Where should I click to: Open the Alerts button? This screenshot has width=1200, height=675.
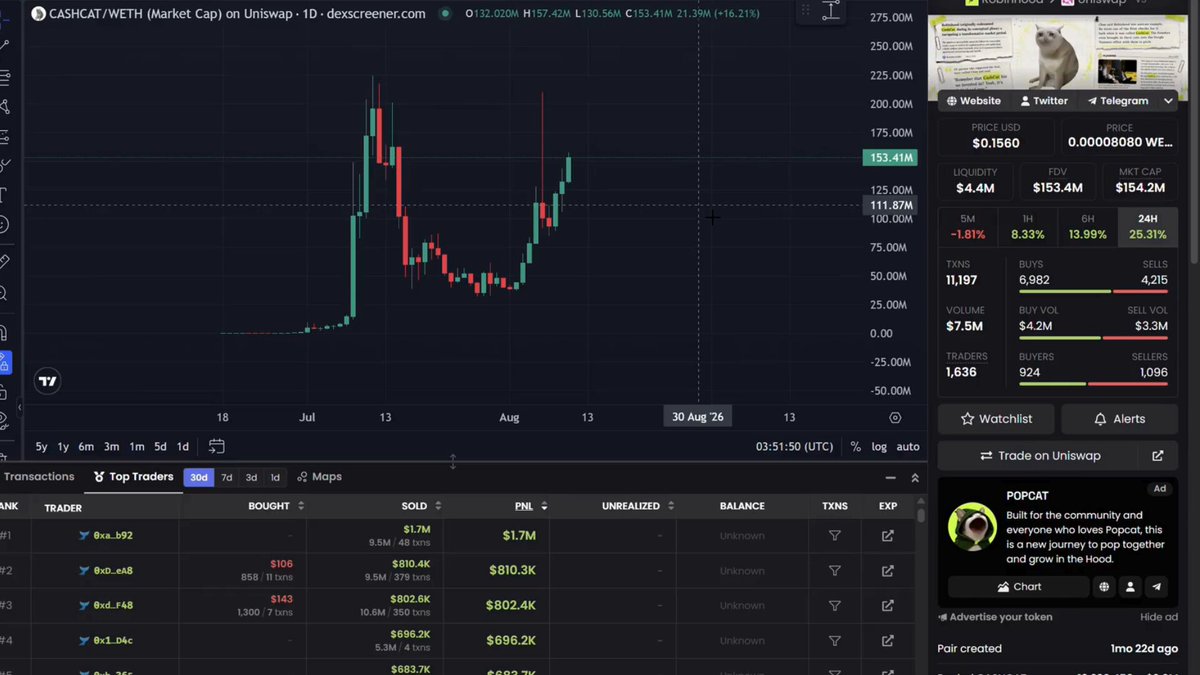pyautogui.click(x=1120, y=419)
